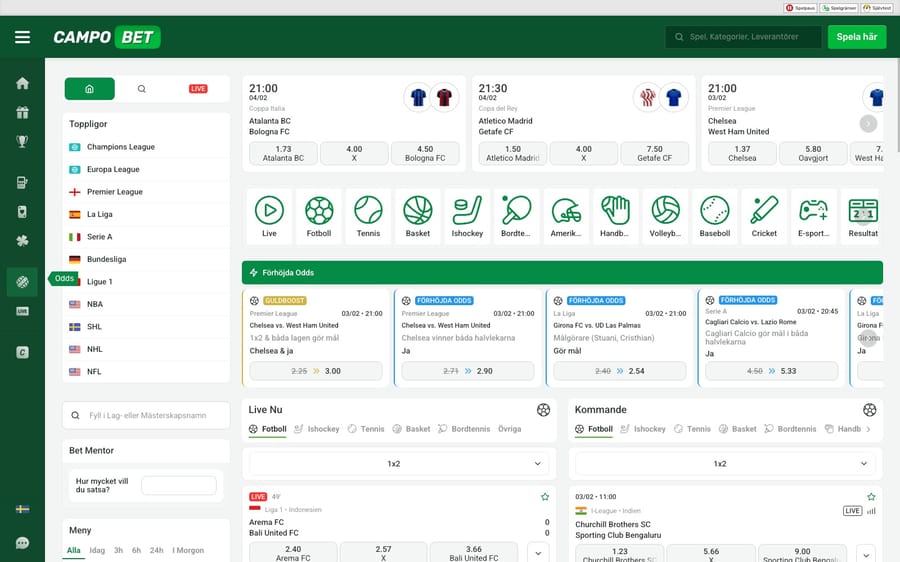Viewport: 900px width, 562px height.
Task: Favorite the Churchill Brothers match star
Action: (871, 497)
